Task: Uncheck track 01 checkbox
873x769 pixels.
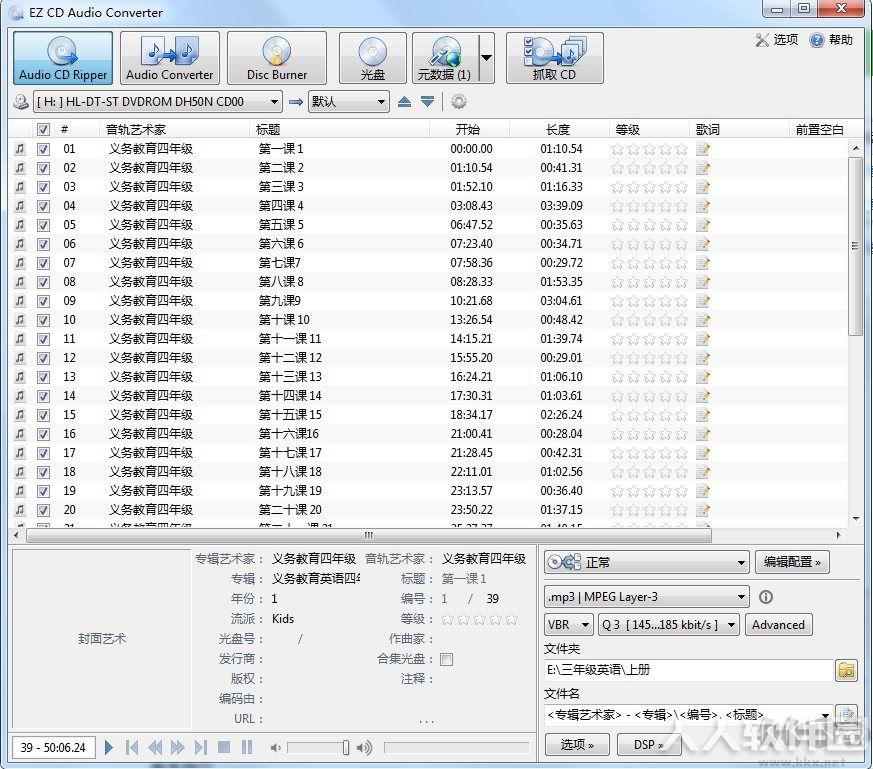Action: coord(43,149)
